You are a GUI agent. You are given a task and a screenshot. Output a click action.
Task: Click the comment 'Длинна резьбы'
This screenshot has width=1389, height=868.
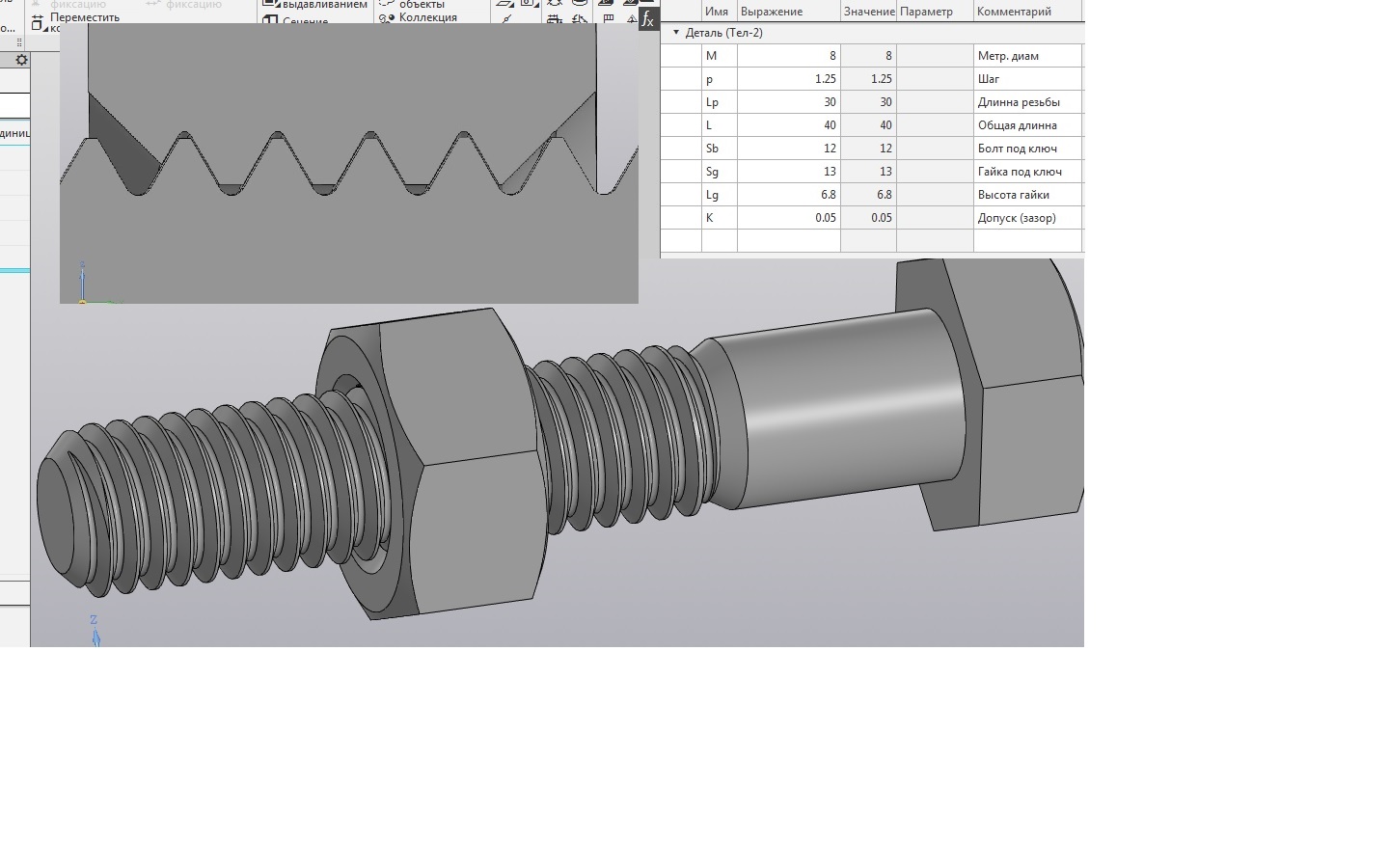pyautogui.click(x=1019, y=102)
